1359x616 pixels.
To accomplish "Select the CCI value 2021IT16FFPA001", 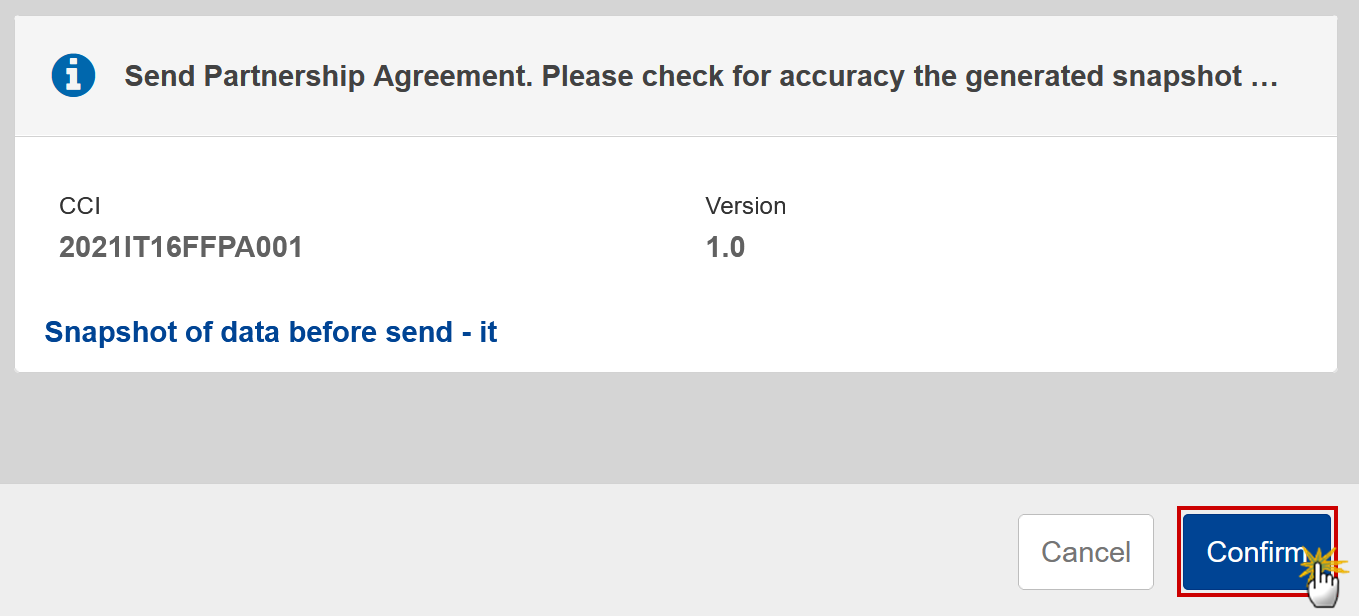I will coord(181,248).
